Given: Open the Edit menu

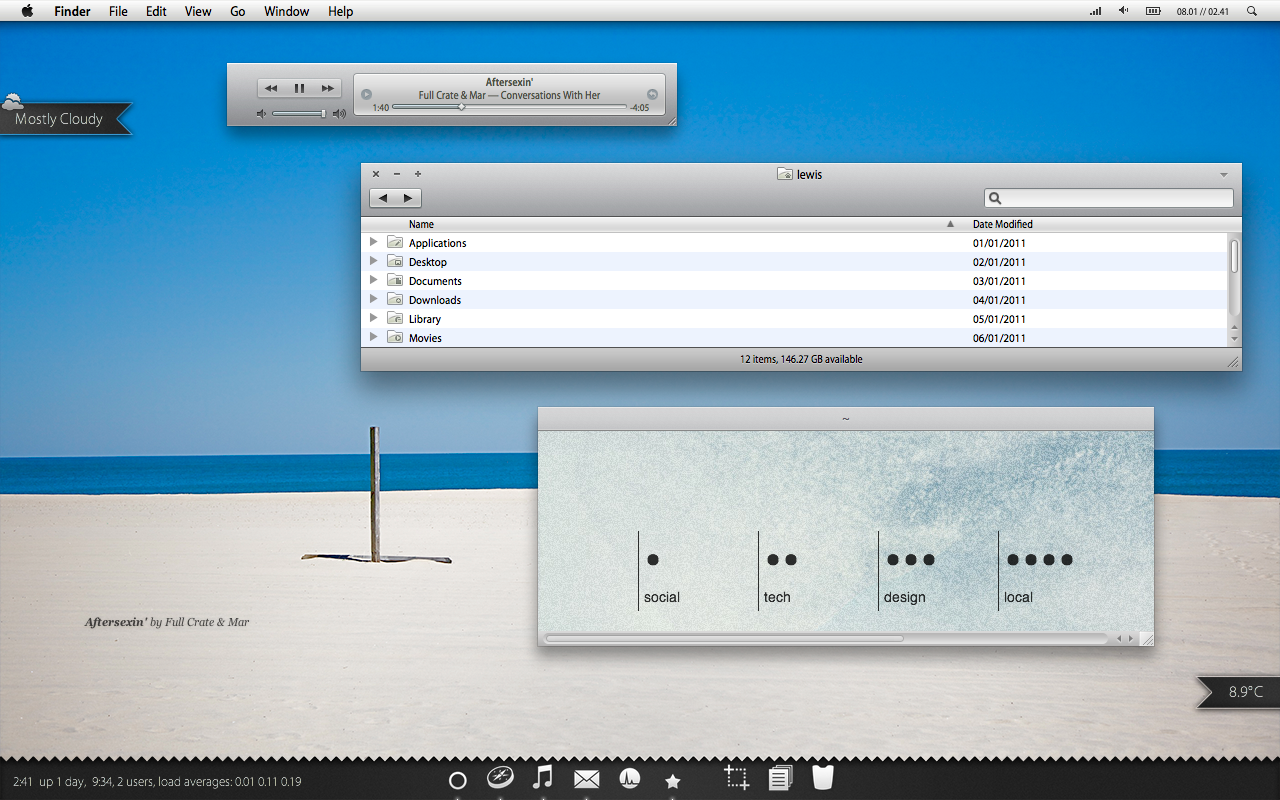Looking at the screenshot, I should pos(156,11).
